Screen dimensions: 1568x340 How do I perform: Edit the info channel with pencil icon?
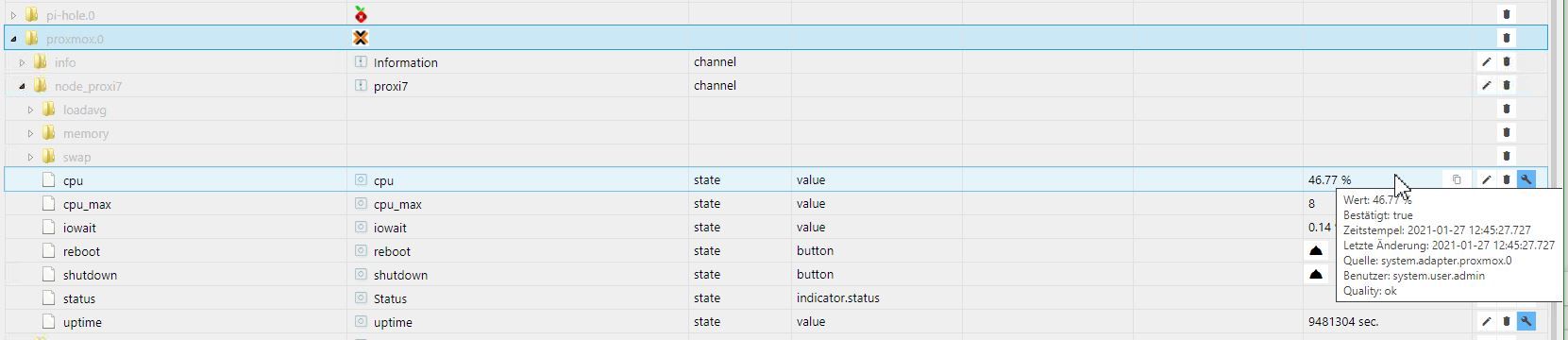tap(1486, 61)
